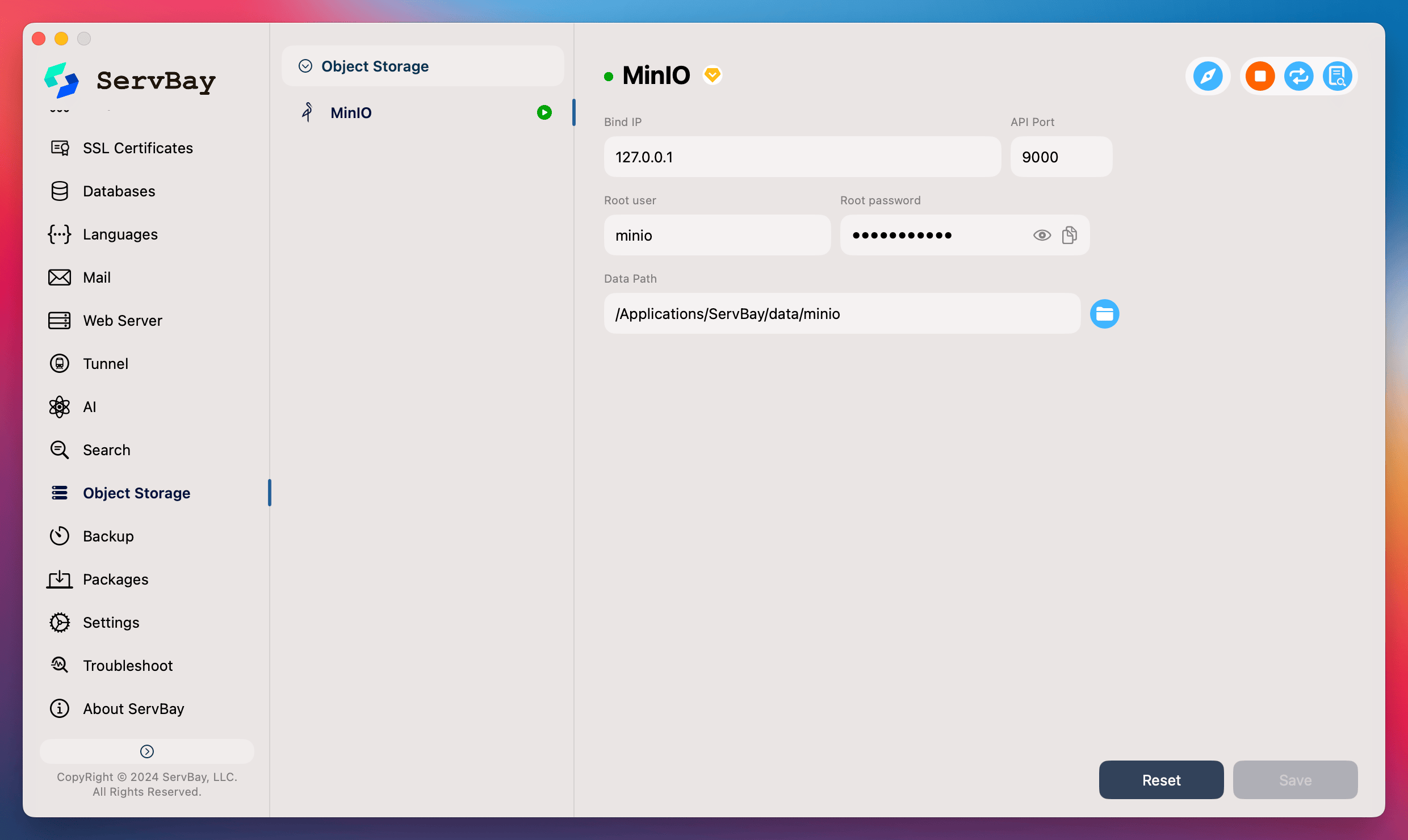Click the Backup clock icon
The width and height of the screenshot is (1408, 840).
tap(59, 536)
